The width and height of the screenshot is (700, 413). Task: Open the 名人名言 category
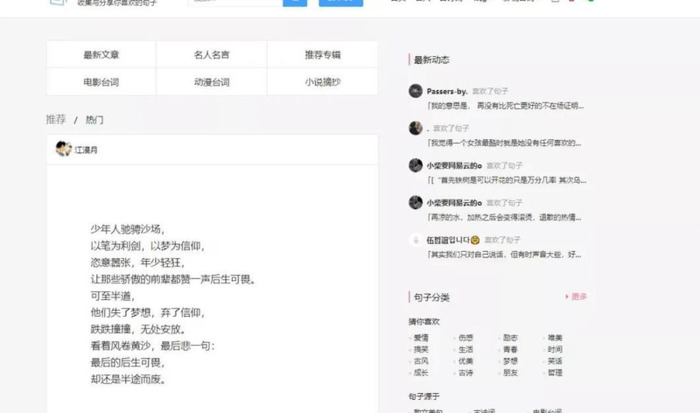(212, 54)
